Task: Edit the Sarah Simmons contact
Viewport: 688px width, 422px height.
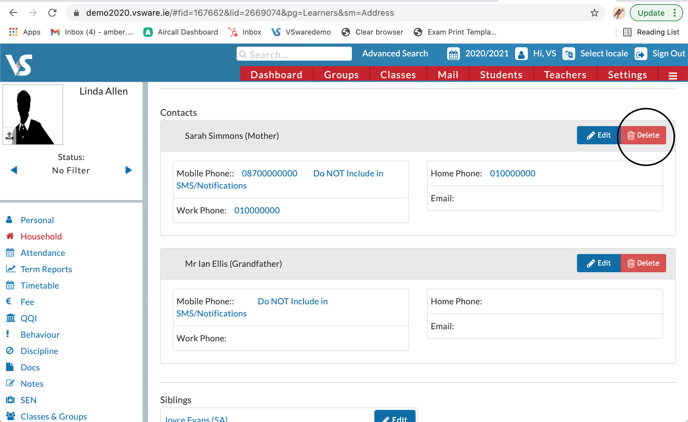Action: tap(598, 135)
